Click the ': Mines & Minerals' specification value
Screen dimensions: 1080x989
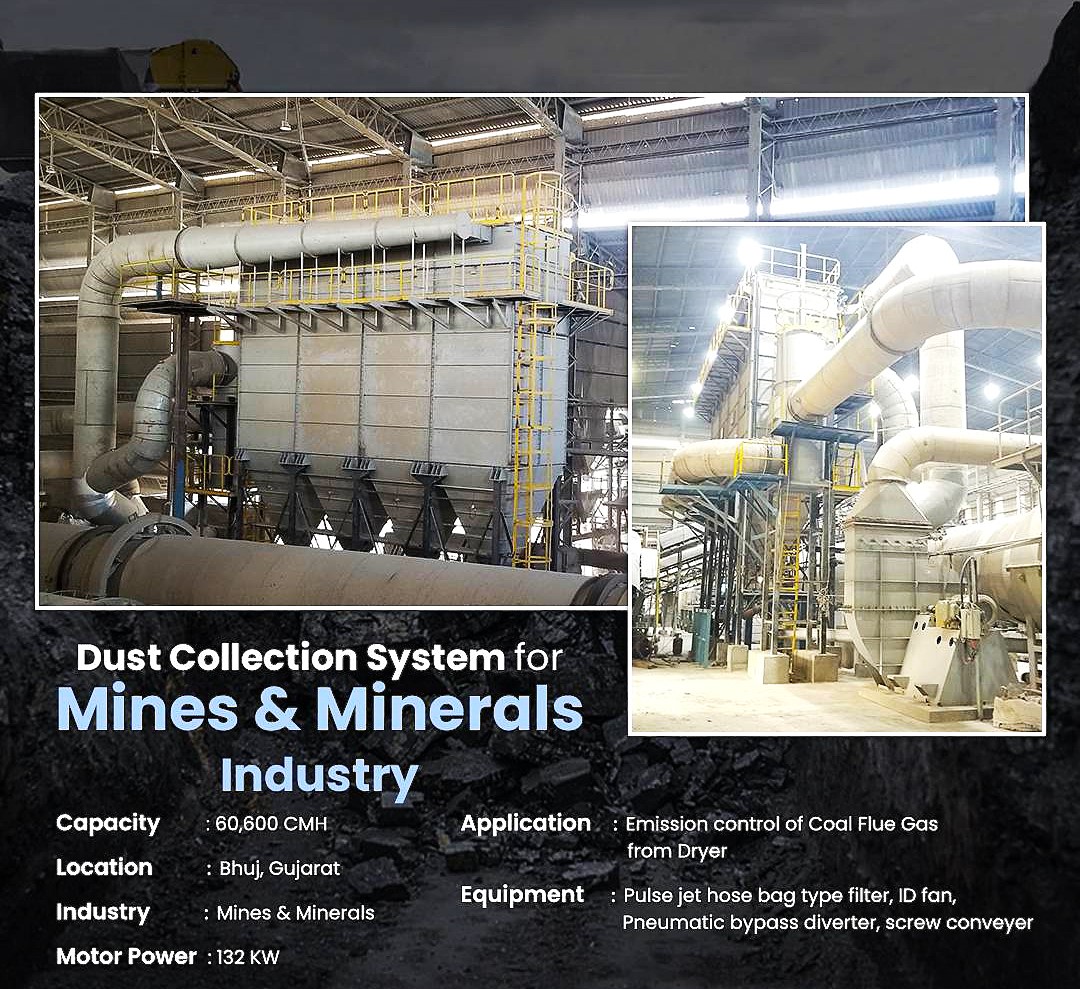(x=289, y=913)
